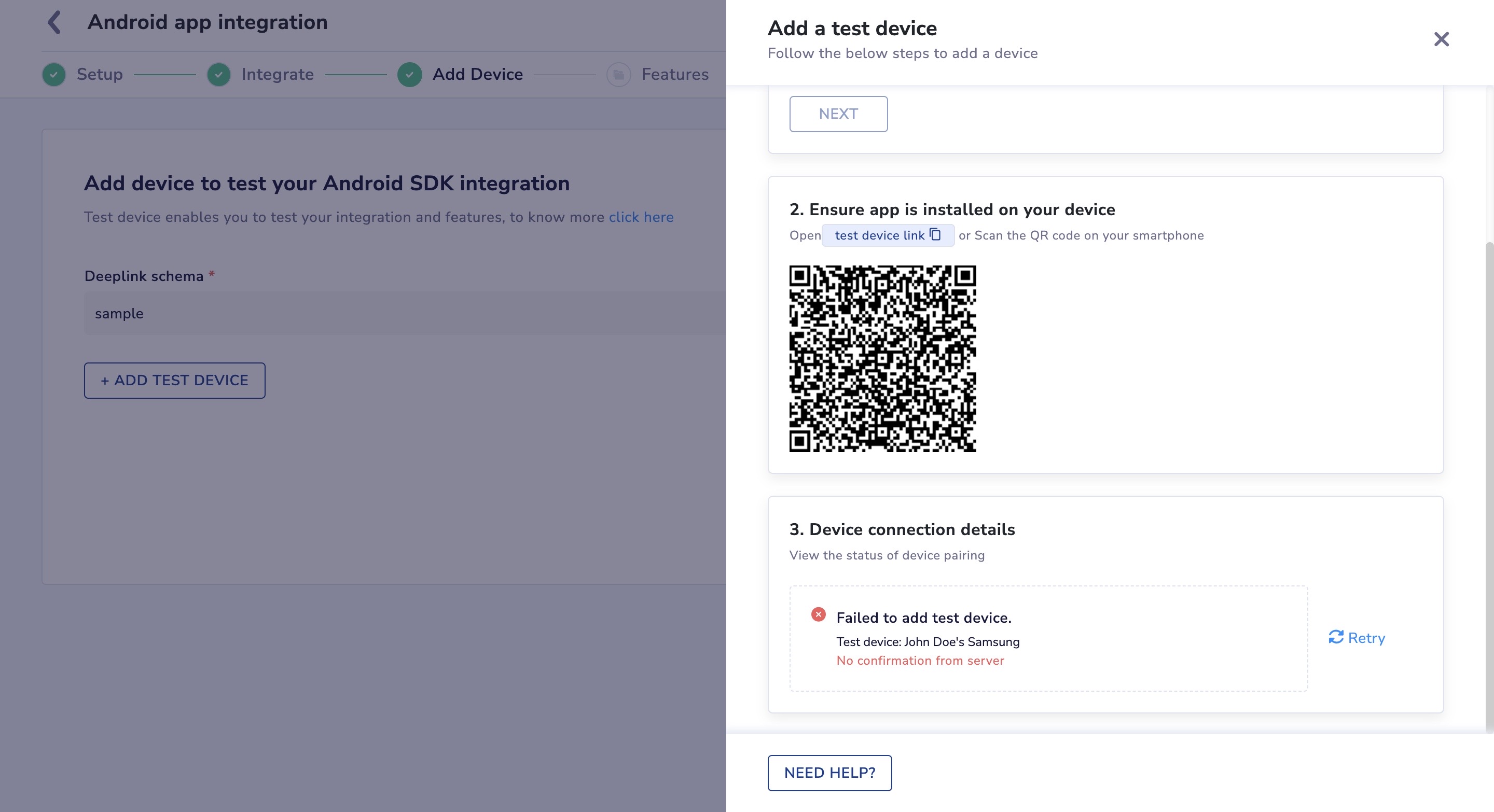The height and width of the screenshot is (812, 1494).
Task: Click the green checkmark icon for Add Device step
Action: 409,75
